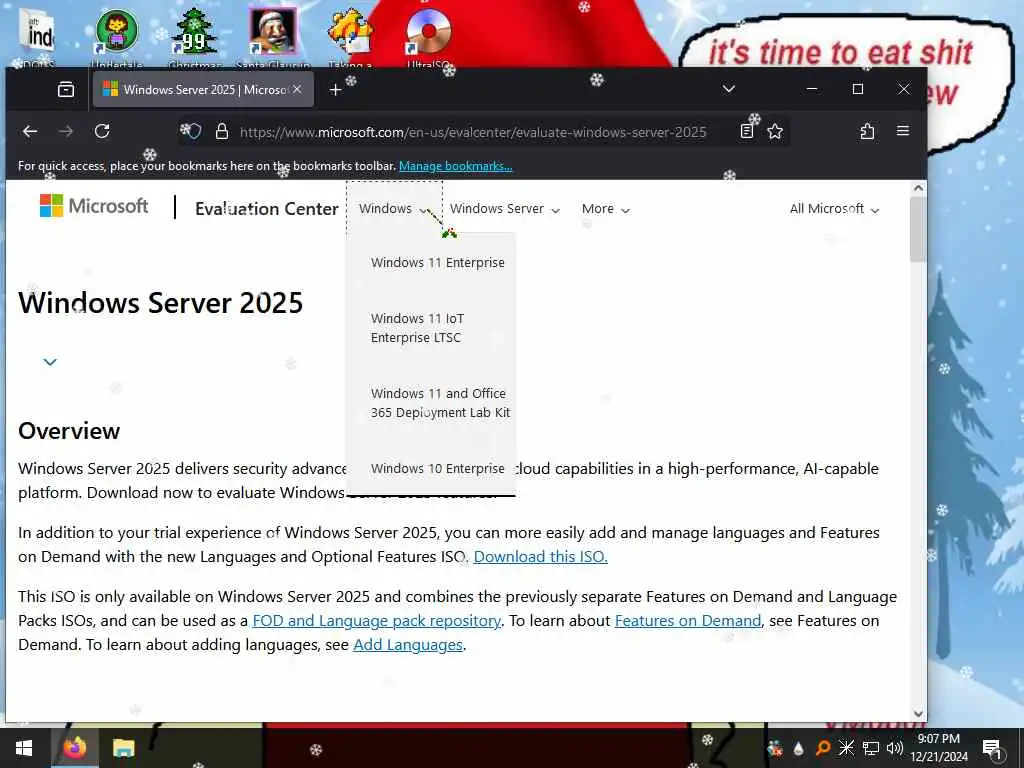Open the Christmas tree desktop shortcut

click(x=195, y=38)
